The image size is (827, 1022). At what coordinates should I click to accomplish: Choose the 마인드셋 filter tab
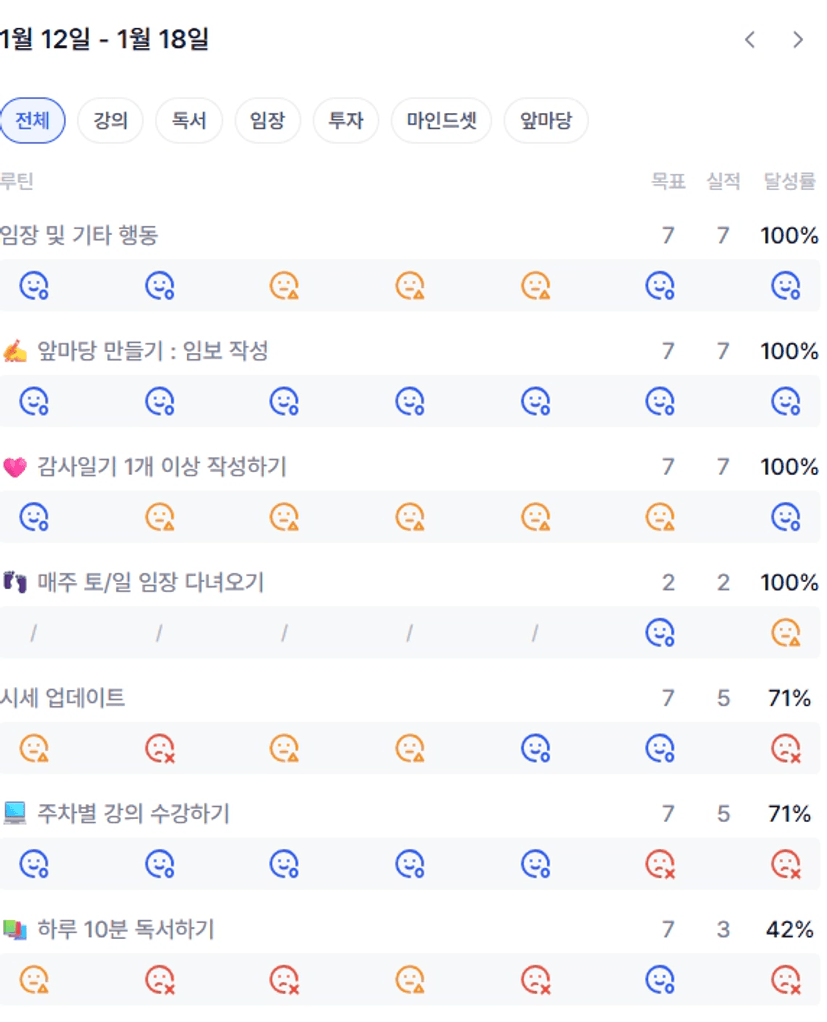coord(441,121)
